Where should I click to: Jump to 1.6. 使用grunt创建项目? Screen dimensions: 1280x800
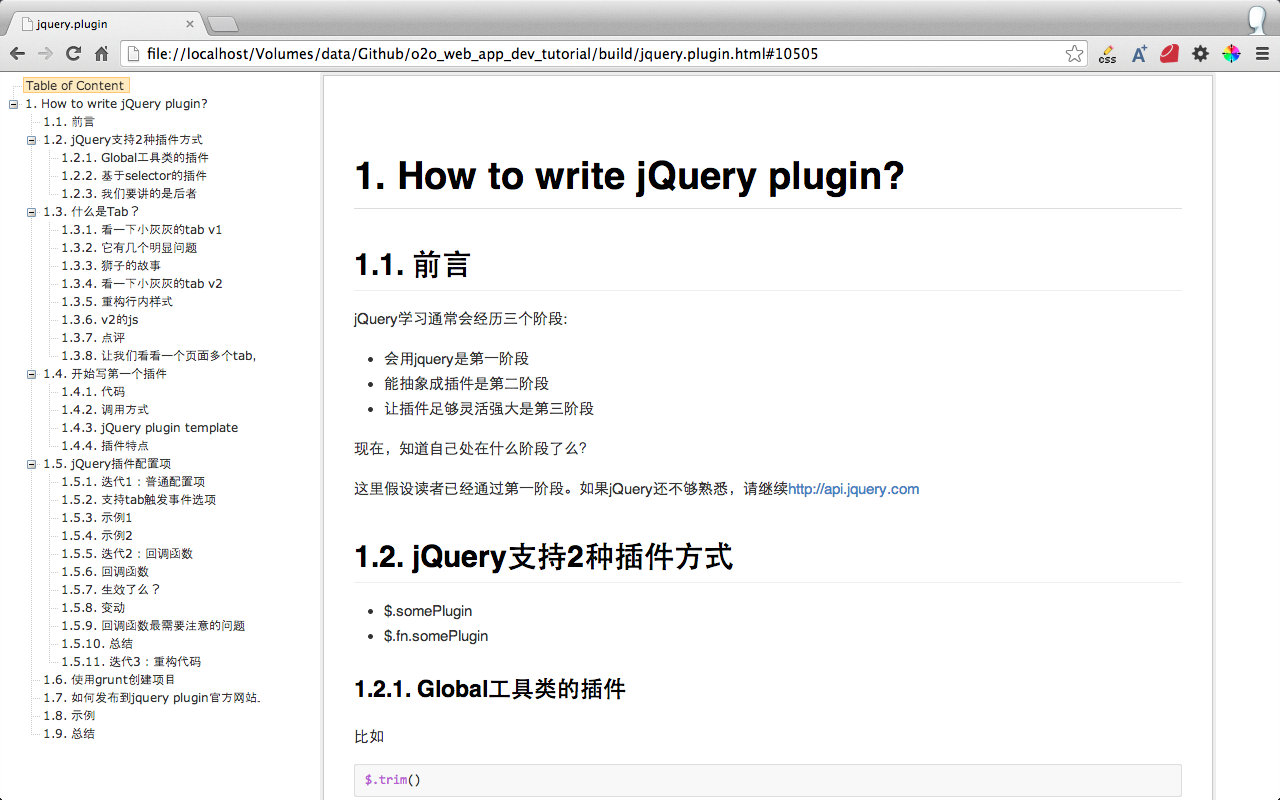coord(109,680)
